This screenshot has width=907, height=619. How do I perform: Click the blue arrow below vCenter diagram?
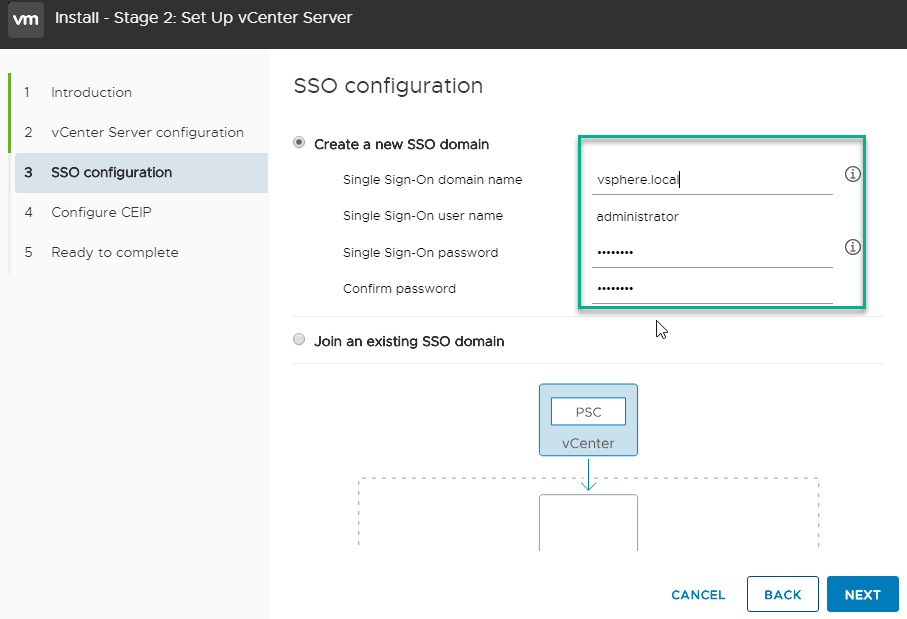coord(588,474)
